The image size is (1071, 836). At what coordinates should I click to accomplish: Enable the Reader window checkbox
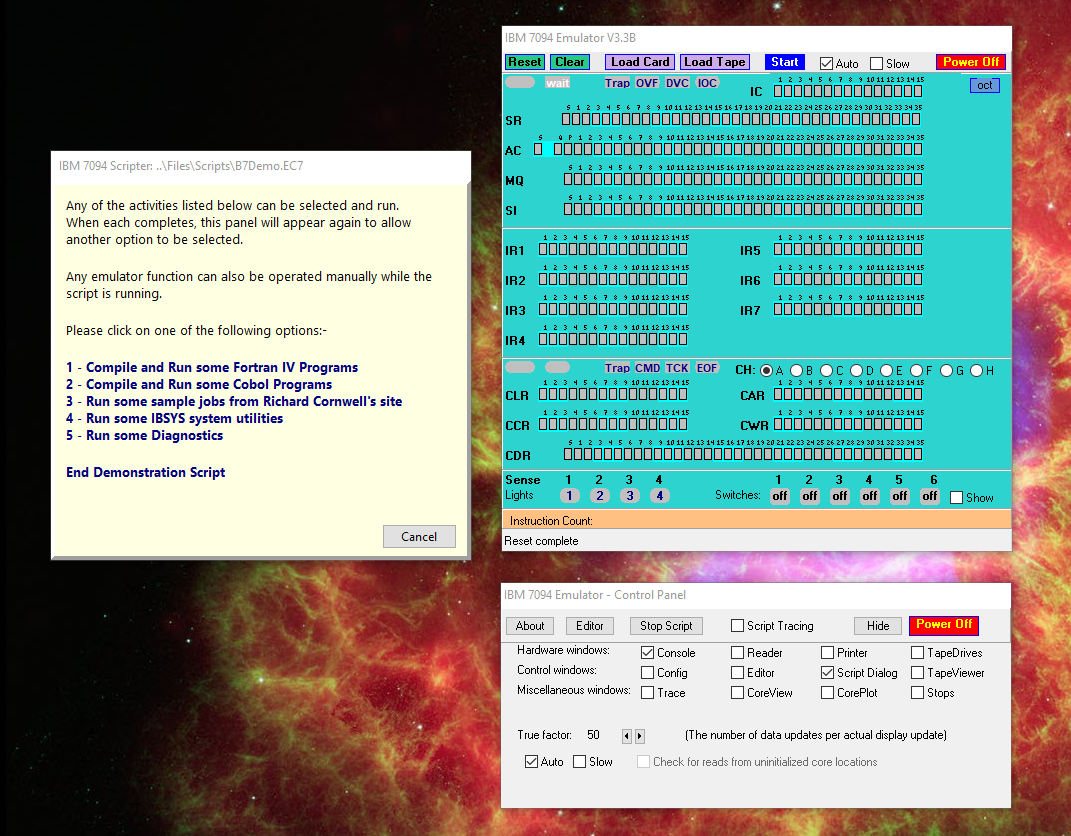coord(737,653)
